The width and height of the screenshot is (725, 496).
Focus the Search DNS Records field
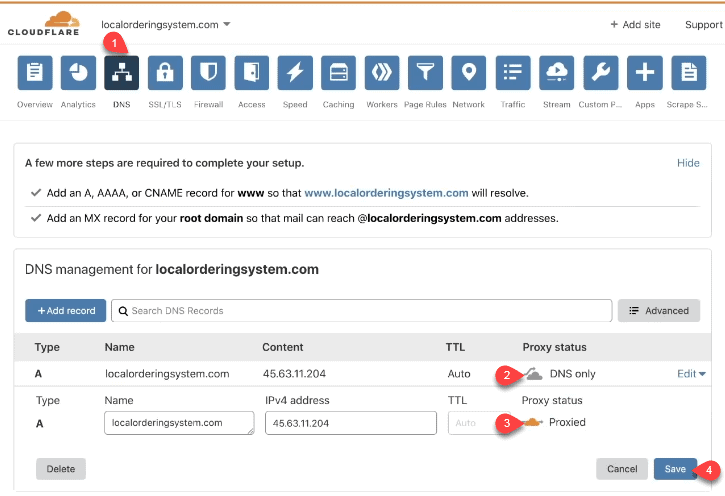point(362,311)
